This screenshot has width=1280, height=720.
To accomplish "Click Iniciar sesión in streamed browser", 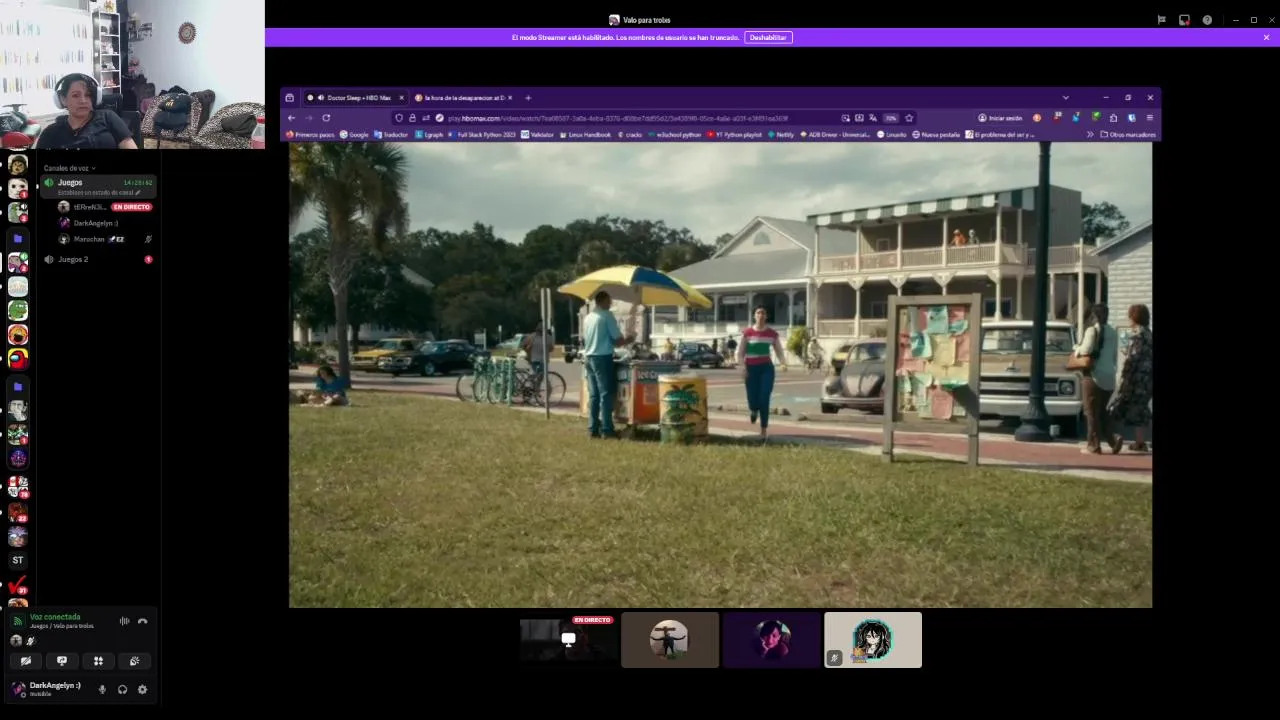I will [1000, 118].
